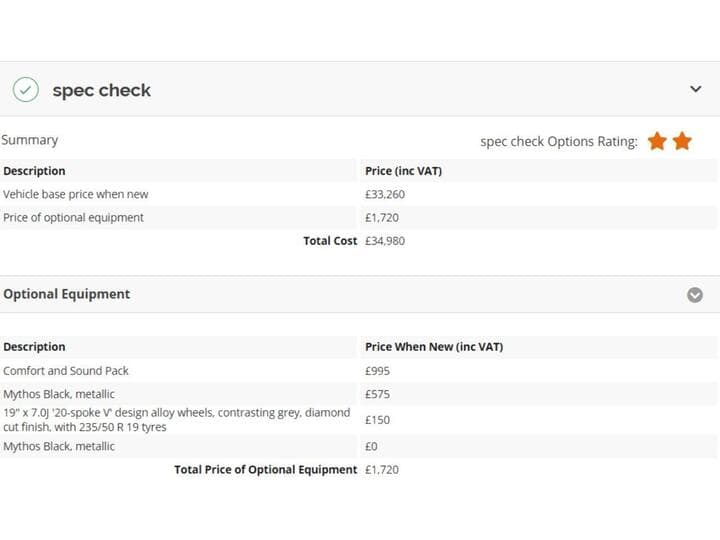Viewport: 720px width, 540px height.
Task: Click the second orange rating star
Action: (682, 141)
